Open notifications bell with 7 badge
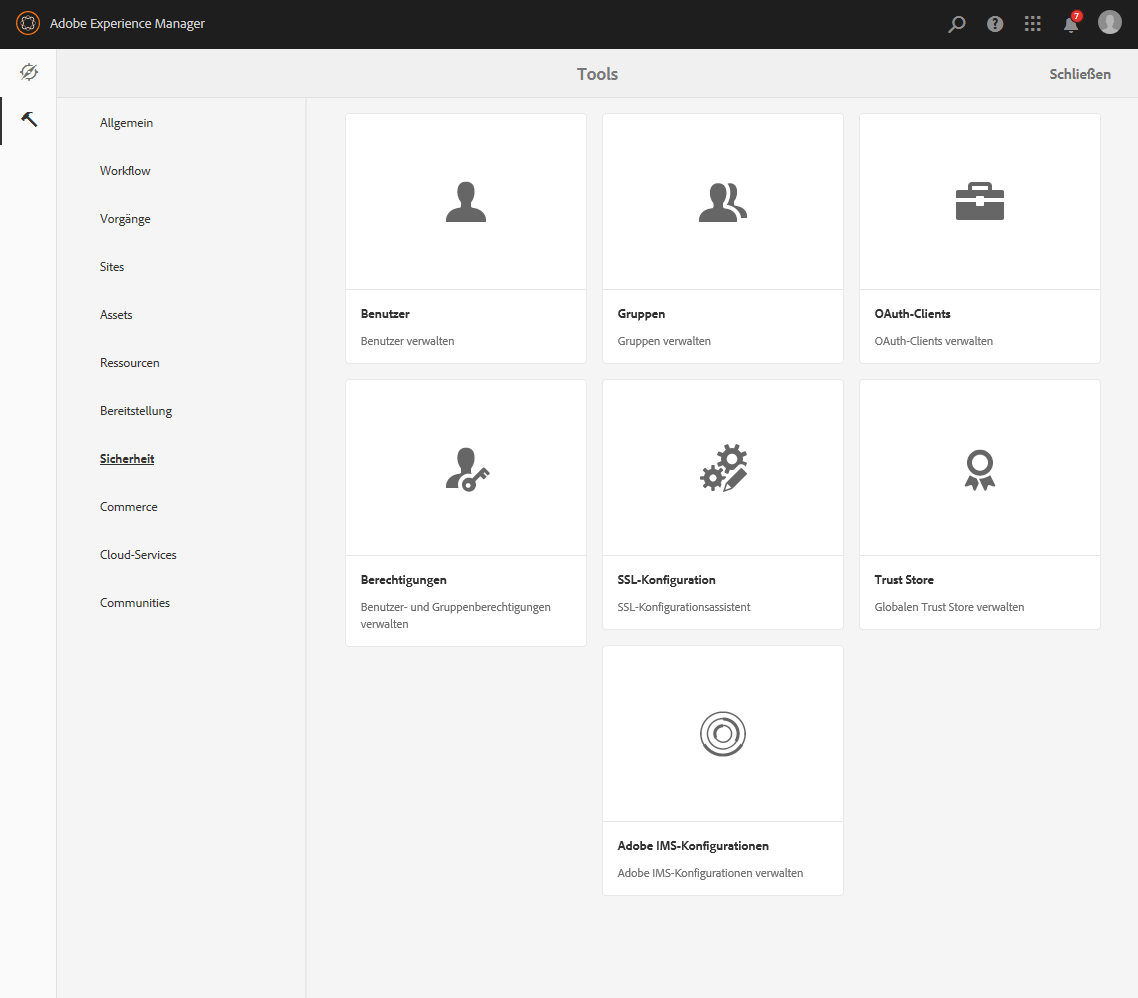The width and height of the screenshot is (1138, 998). click(1071, 23)
